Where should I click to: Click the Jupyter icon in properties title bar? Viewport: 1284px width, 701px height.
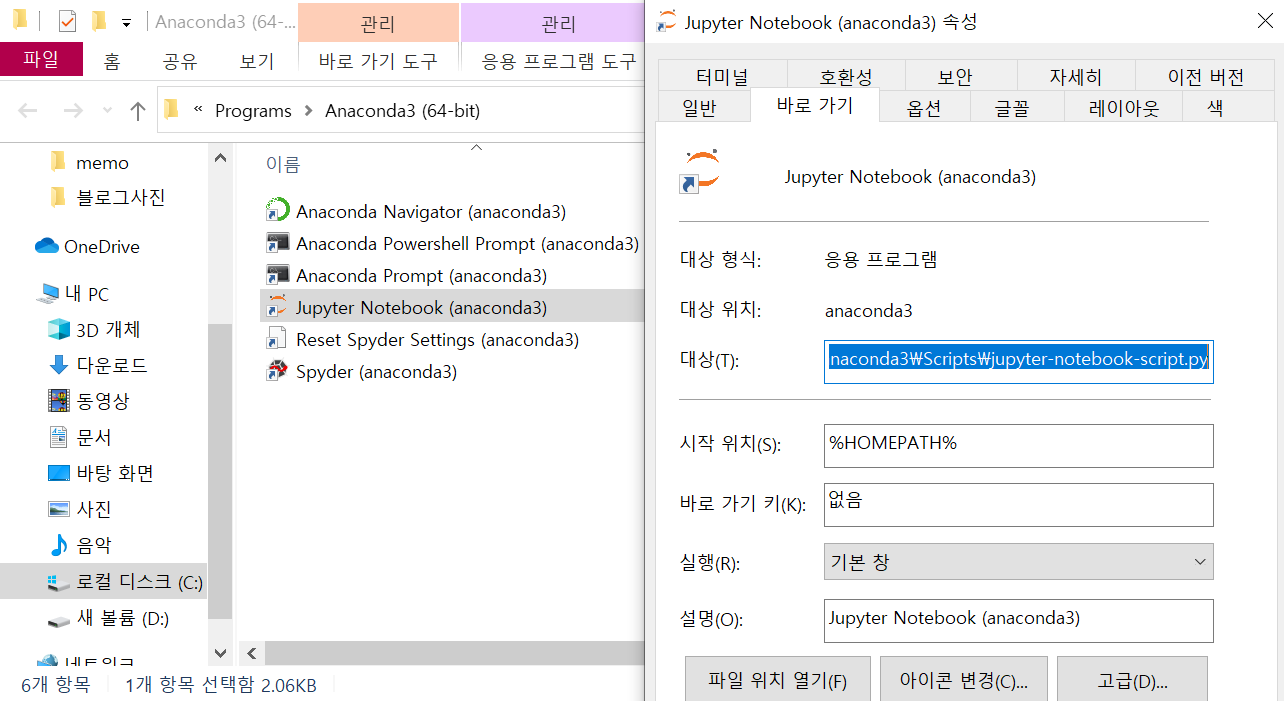click(666, 21)
